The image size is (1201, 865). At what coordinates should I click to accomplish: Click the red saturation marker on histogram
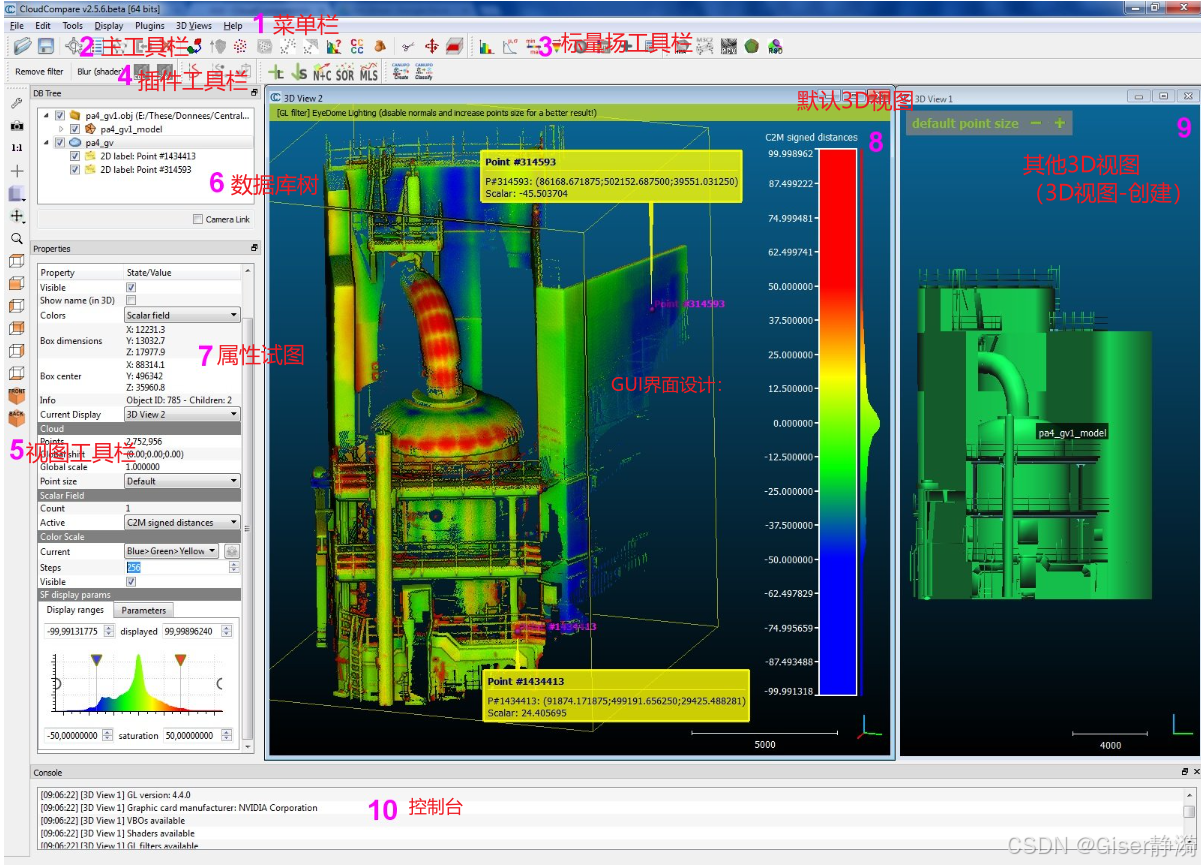[x=181, y=660]
